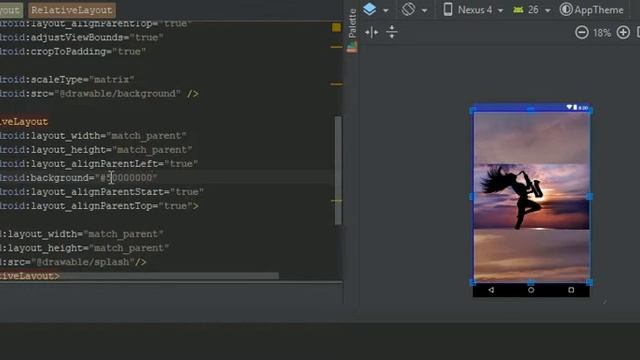Open the design surface layers icon
Image resolution: width=640 pixels, height=360 pixels.
(x=369, y=9)
